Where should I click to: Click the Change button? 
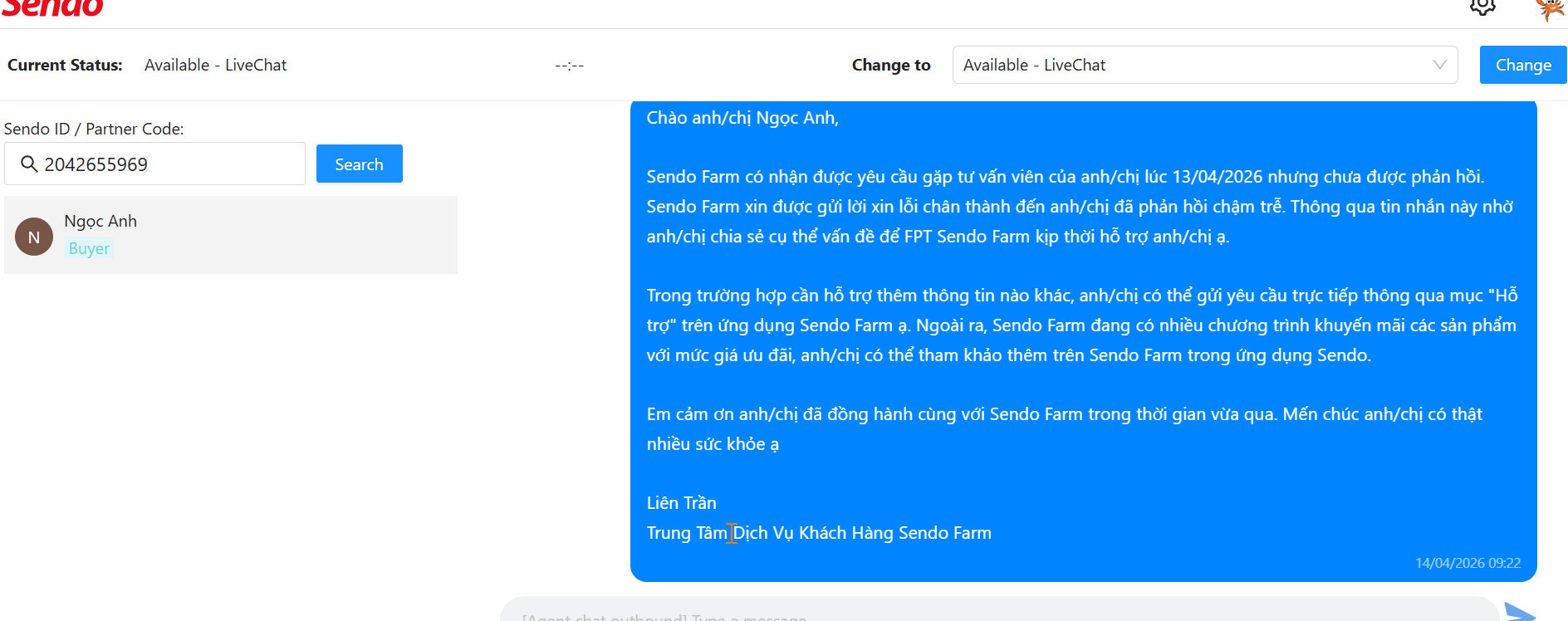coord(1523,65)
